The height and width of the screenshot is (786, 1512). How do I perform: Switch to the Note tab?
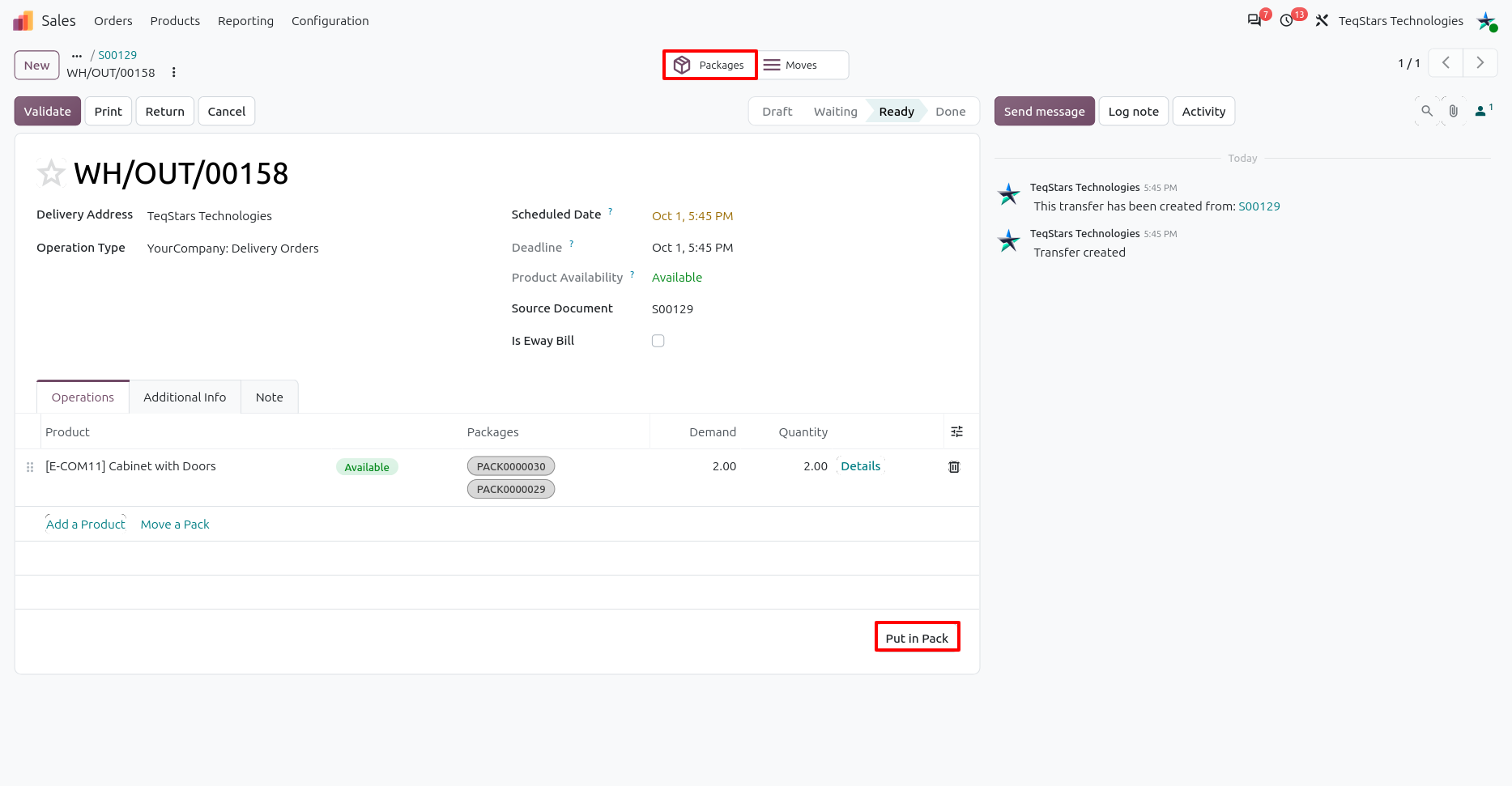click(270, 397)
